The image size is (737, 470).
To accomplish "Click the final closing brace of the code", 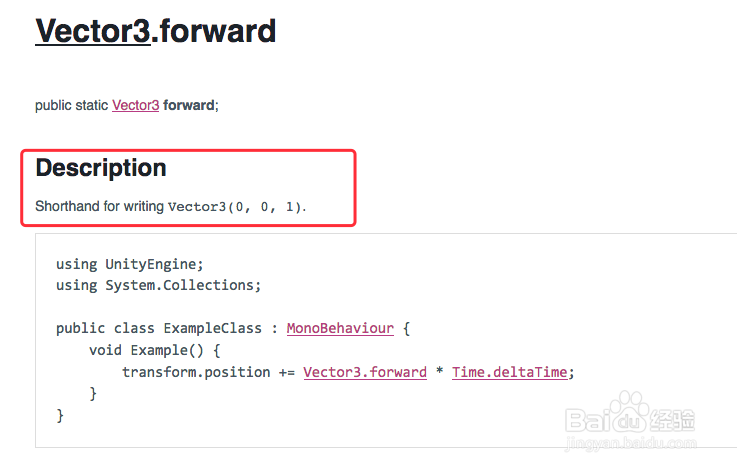I will pyautogui.click(x=60, y=415).
